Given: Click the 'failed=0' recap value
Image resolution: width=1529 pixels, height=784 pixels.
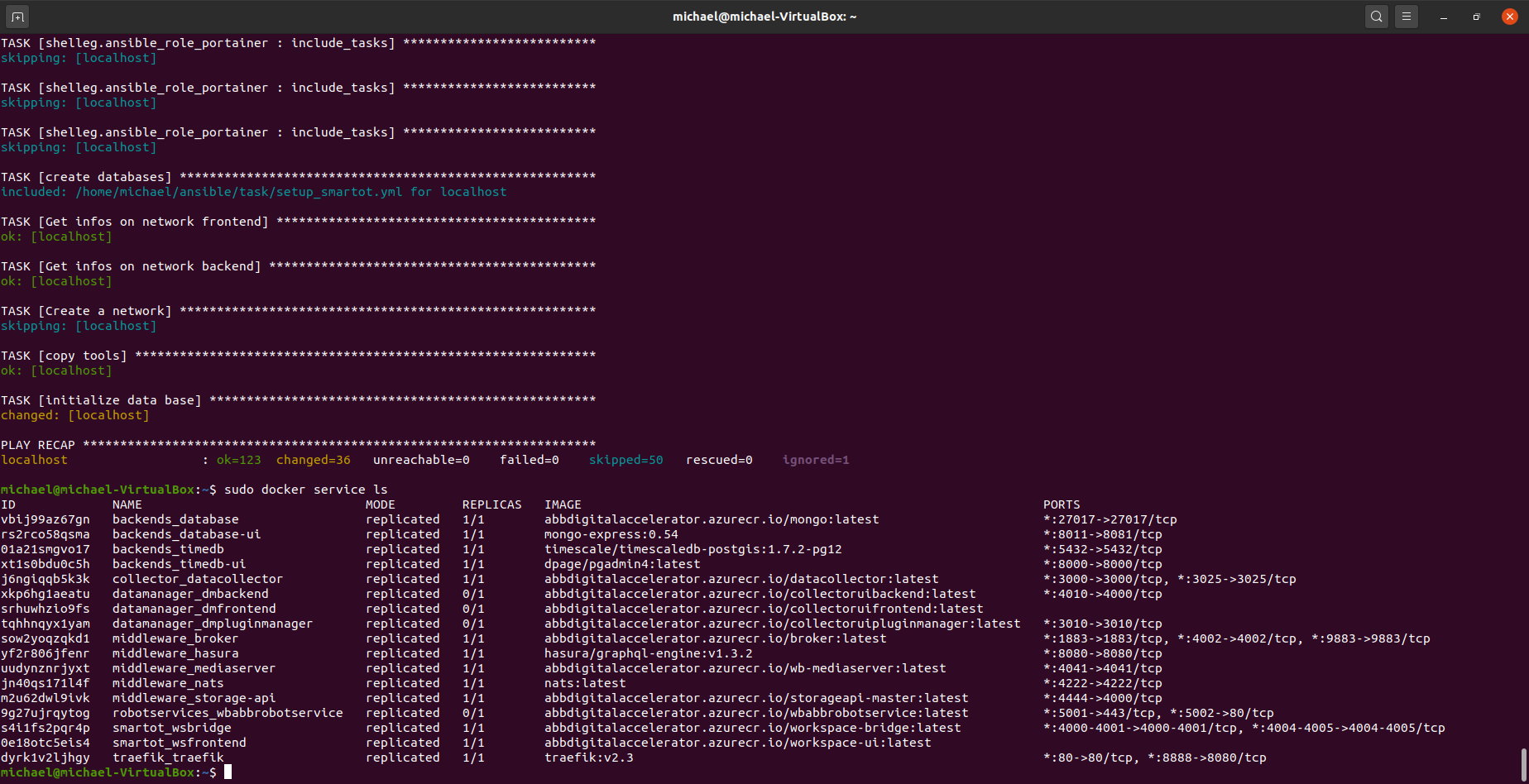Looking at the screenshot, I should click(530, 460).
